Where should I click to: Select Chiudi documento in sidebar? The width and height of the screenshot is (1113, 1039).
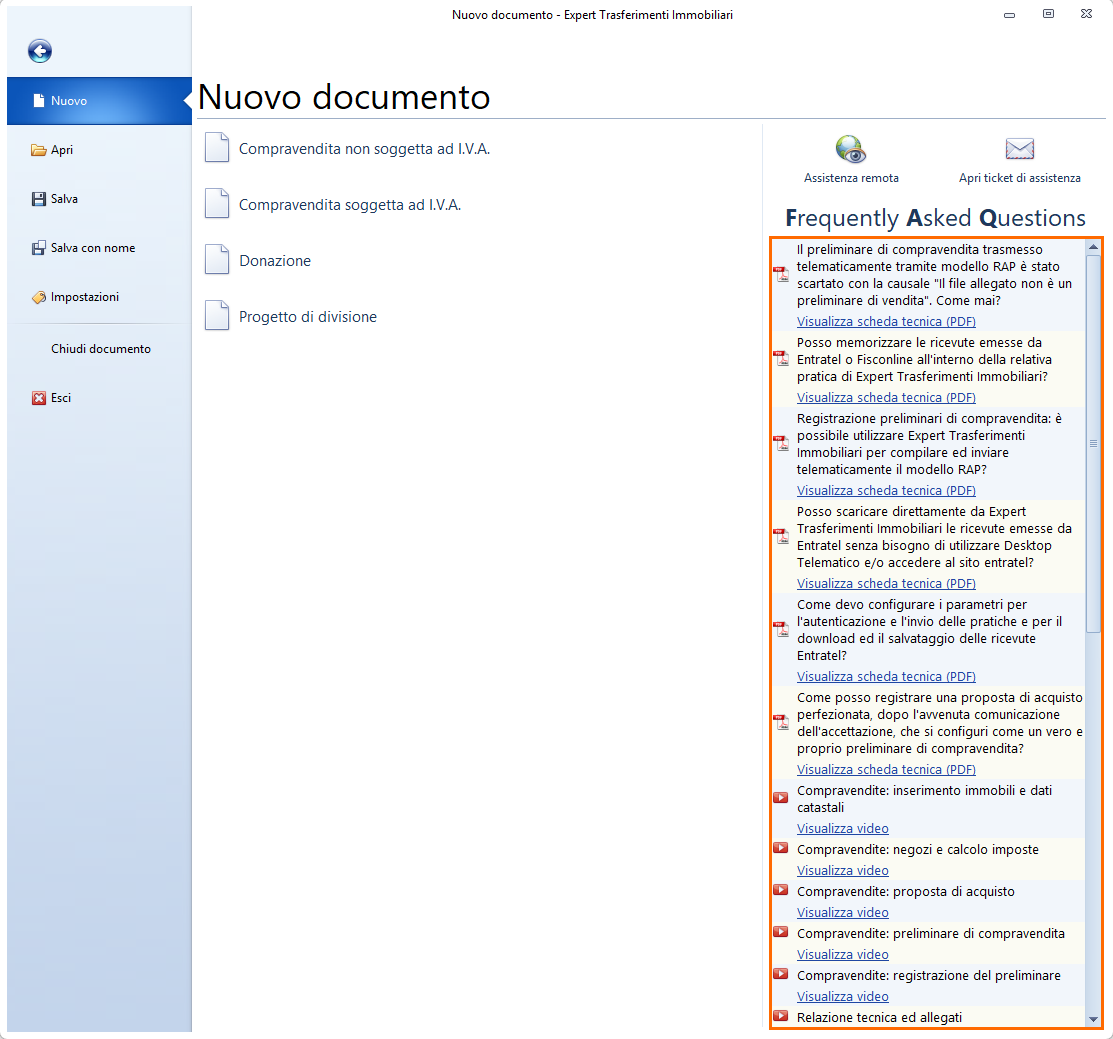101,349
